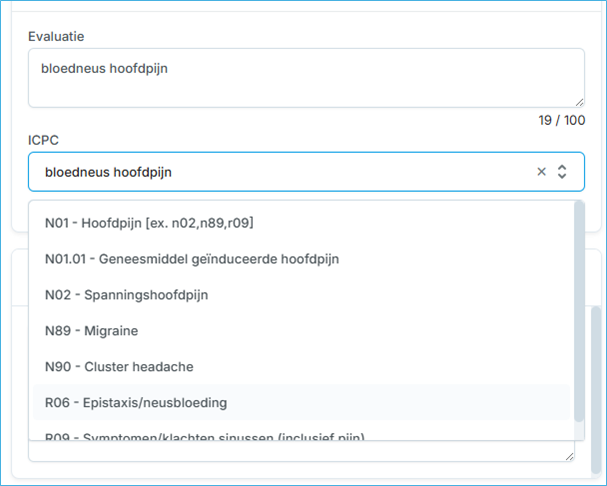
Task: Click the textarea edge visible below the dropdown list
Action: click(300, 452)
